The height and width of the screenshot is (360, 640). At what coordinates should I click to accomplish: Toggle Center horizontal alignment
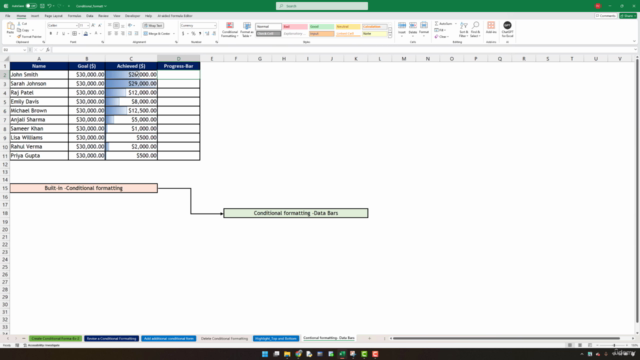pyautogui.click(x=116, y=33)
